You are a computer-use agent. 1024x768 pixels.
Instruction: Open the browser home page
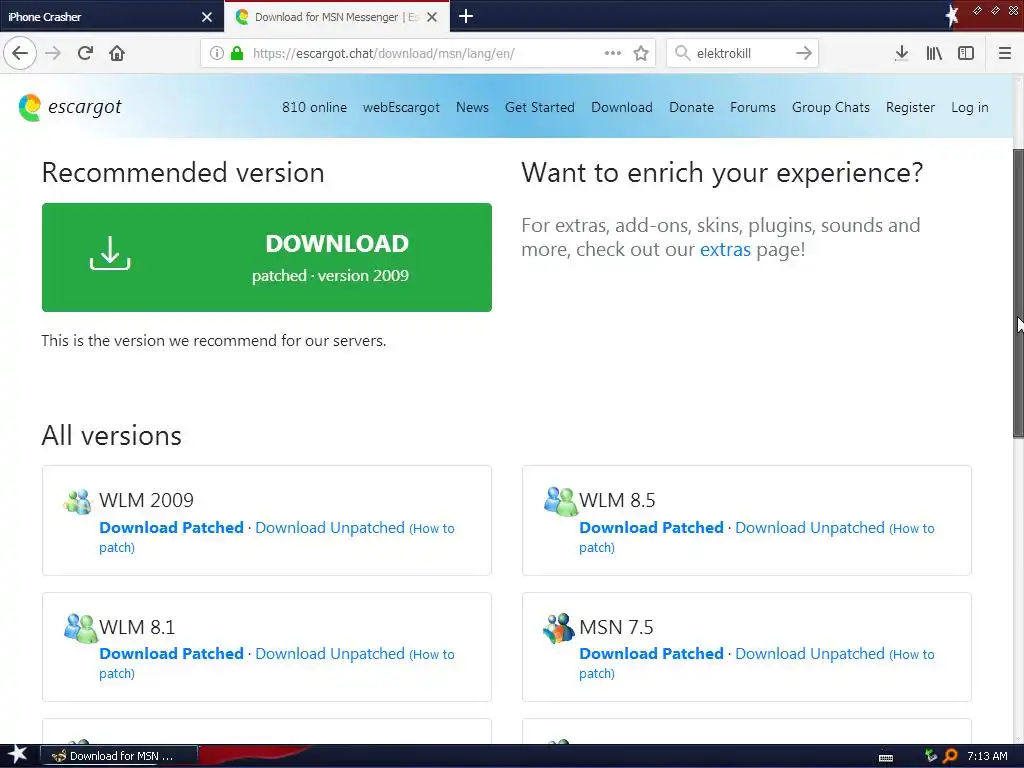coord(117,53)
